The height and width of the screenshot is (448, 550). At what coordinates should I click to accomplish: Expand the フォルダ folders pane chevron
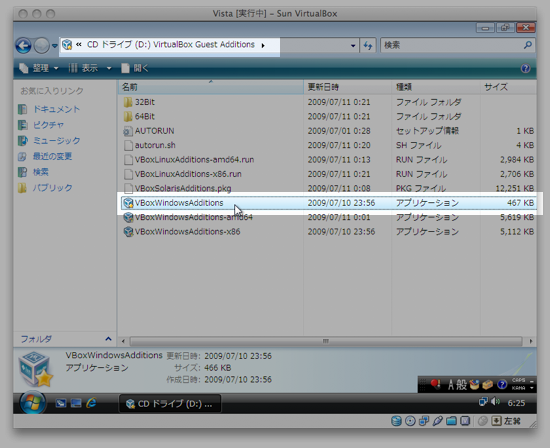click(108, 339)
